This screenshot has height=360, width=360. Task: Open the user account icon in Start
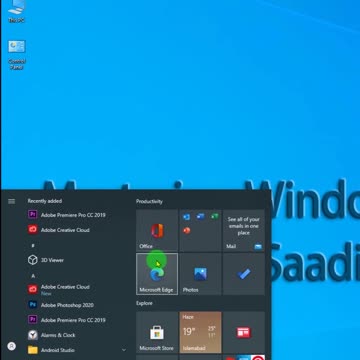[x=12, y=346]
